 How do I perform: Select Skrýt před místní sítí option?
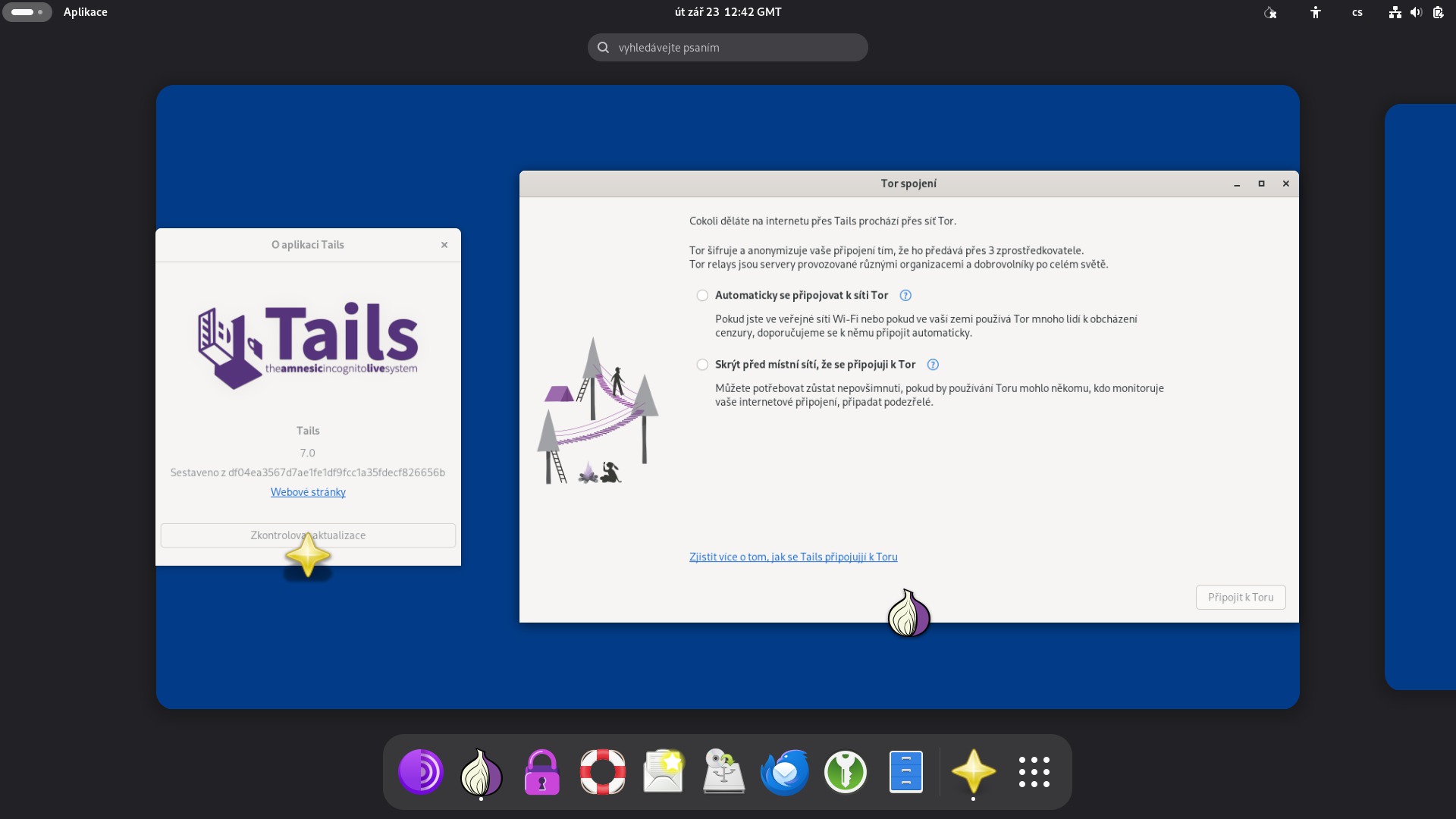click(x=702, y=365)
